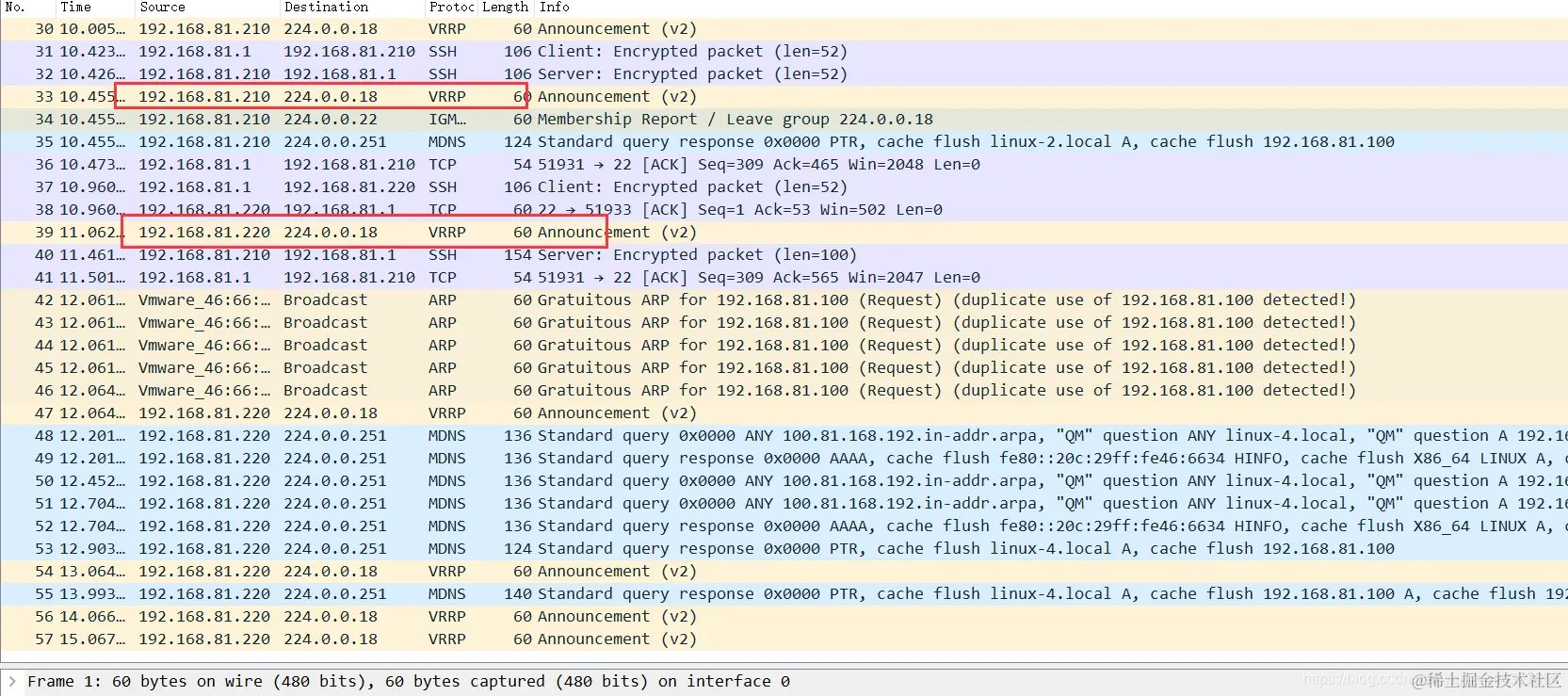Sort by the Protocol column header
Viewport: 1568px width, 696px height.
(x=452, y=7)
